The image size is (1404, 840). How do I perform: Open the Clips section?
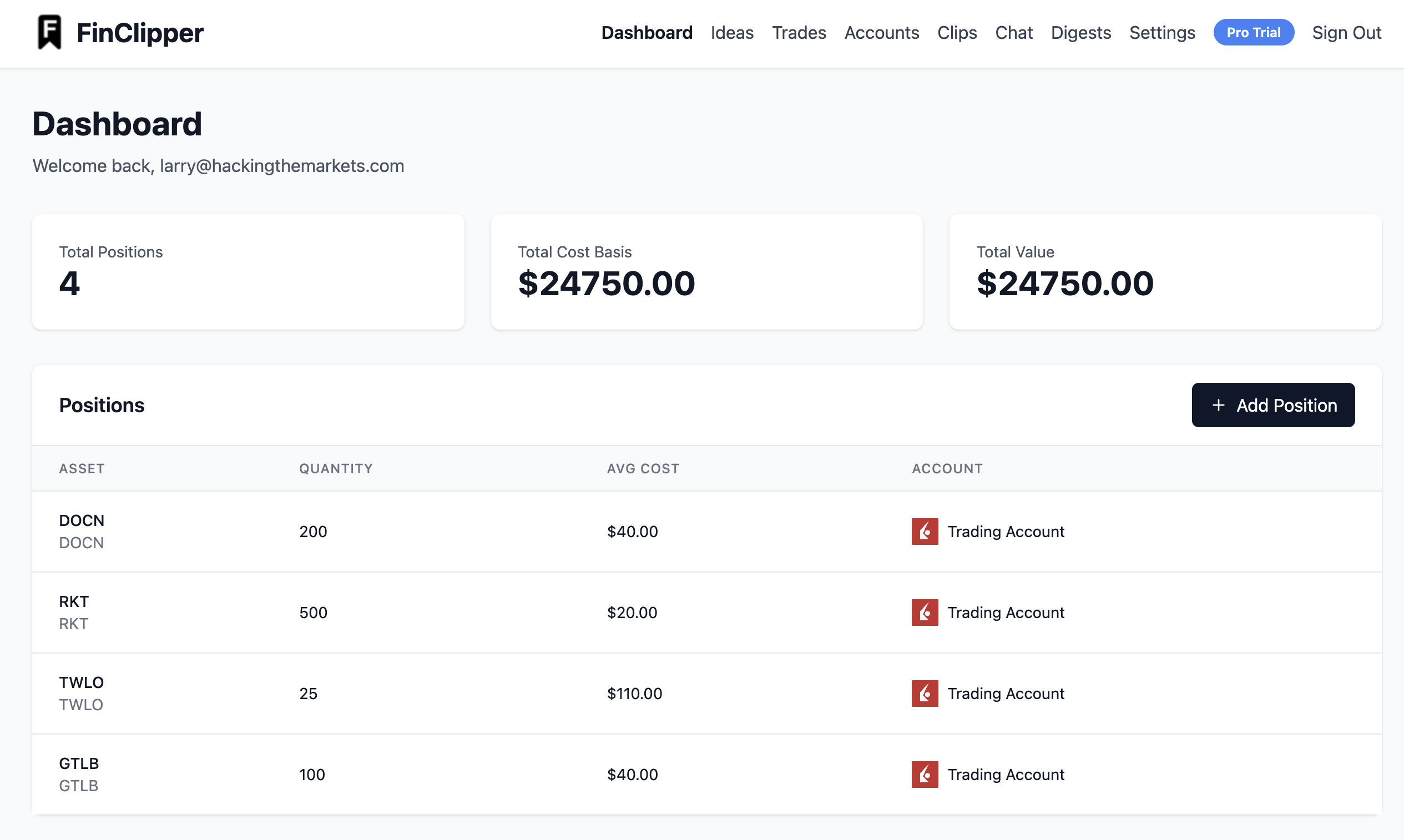coord(957,33)
